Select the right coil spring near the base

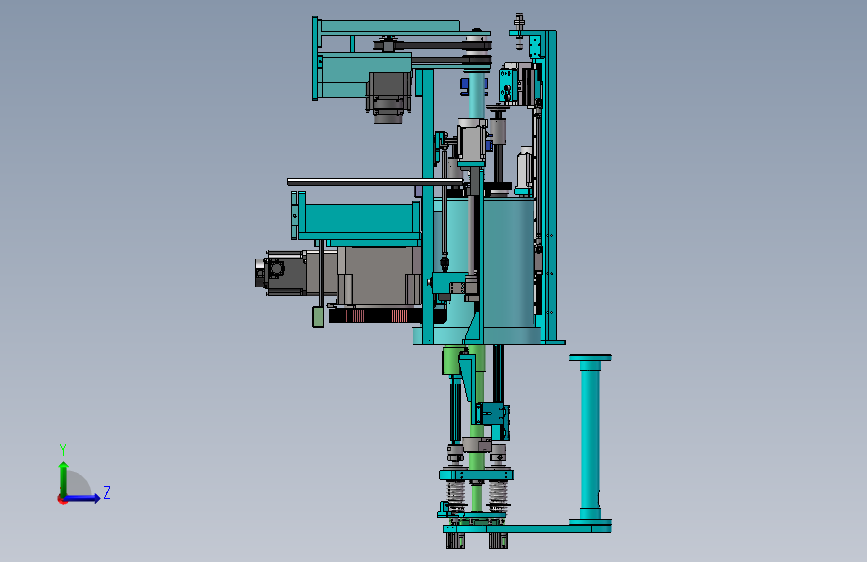tap(497, 495)
